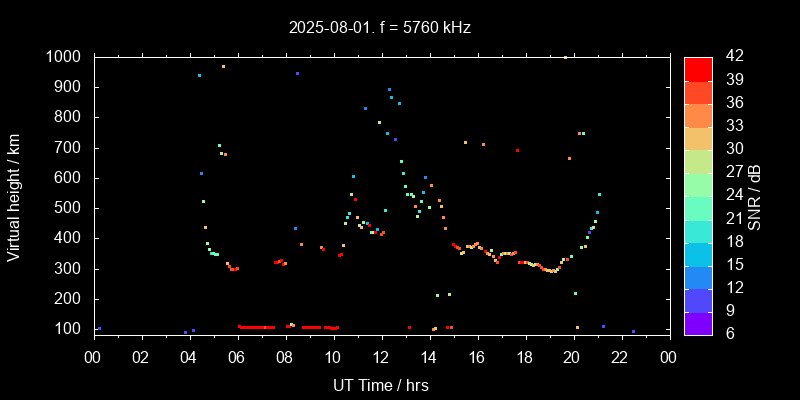The height and width of the screenshot is (400, 800).
Task: Select the light green 24–27 dB colorbar band
Action: tap(698, 184)
